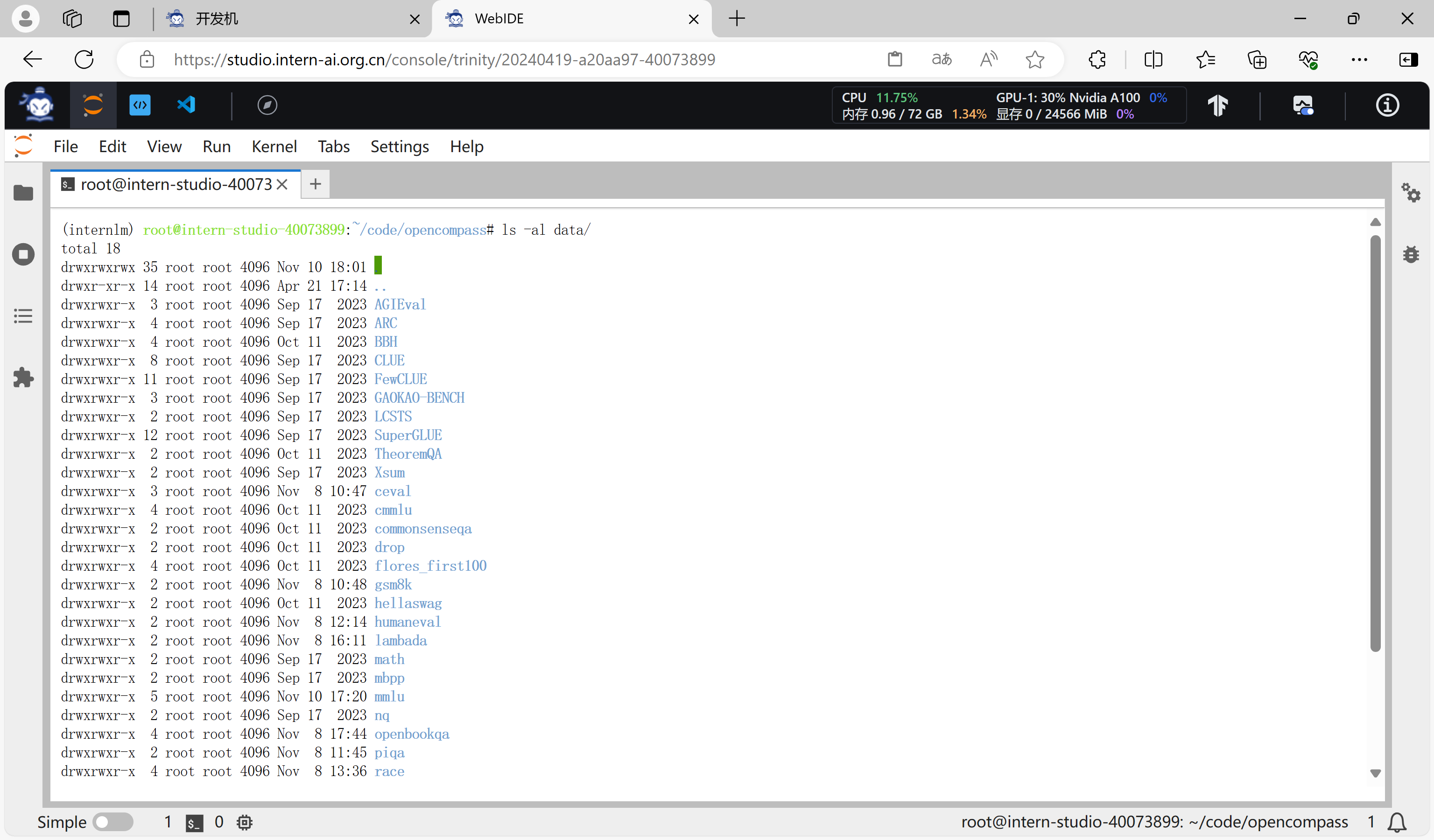Screen dimensions: 1434x840
Task: Open browser settings ellipsis menu
Action: (x=1359, y=59)
